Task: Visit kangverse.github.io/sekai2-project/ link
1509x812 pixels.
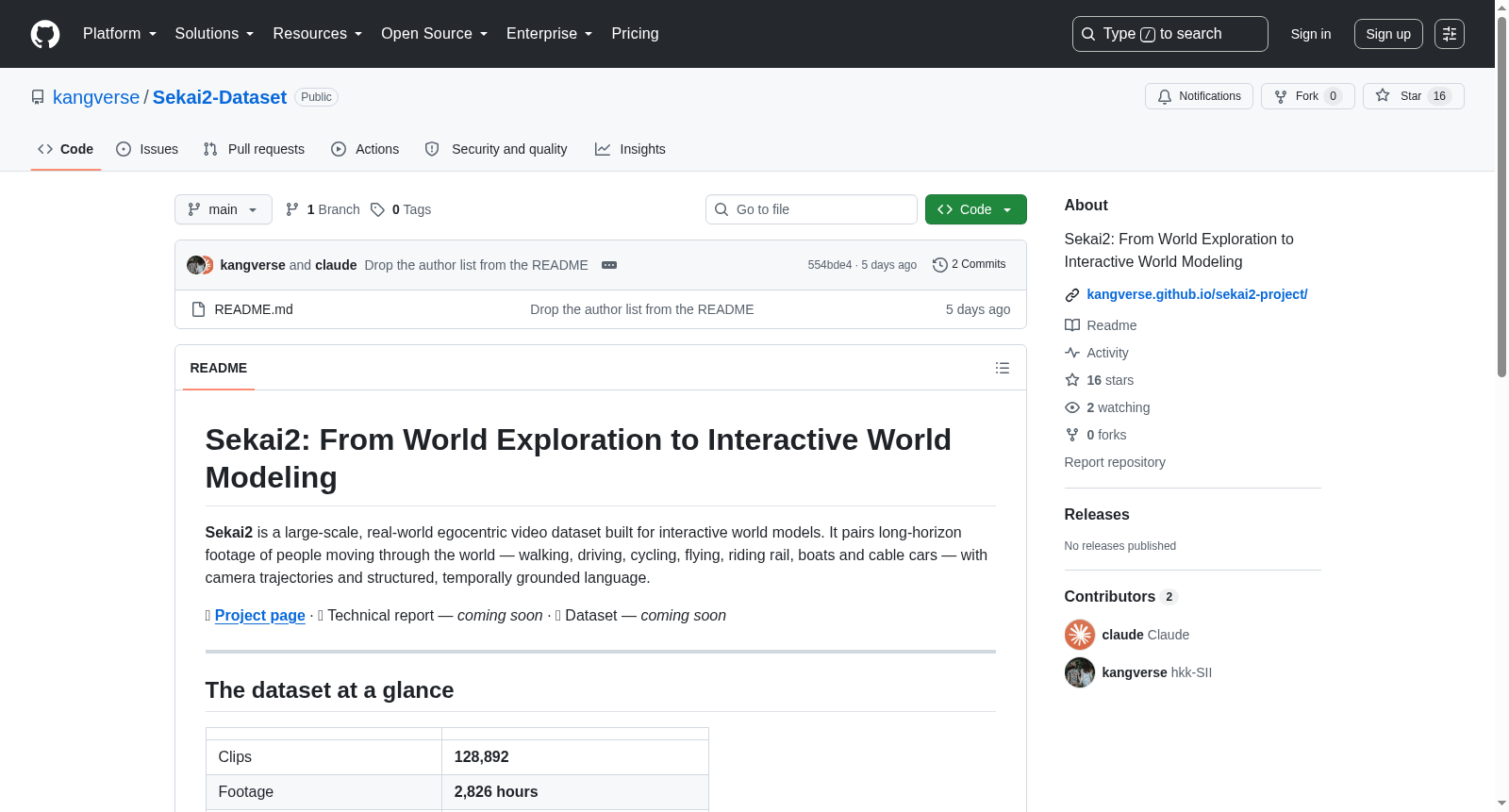Action: point(1198,295)
